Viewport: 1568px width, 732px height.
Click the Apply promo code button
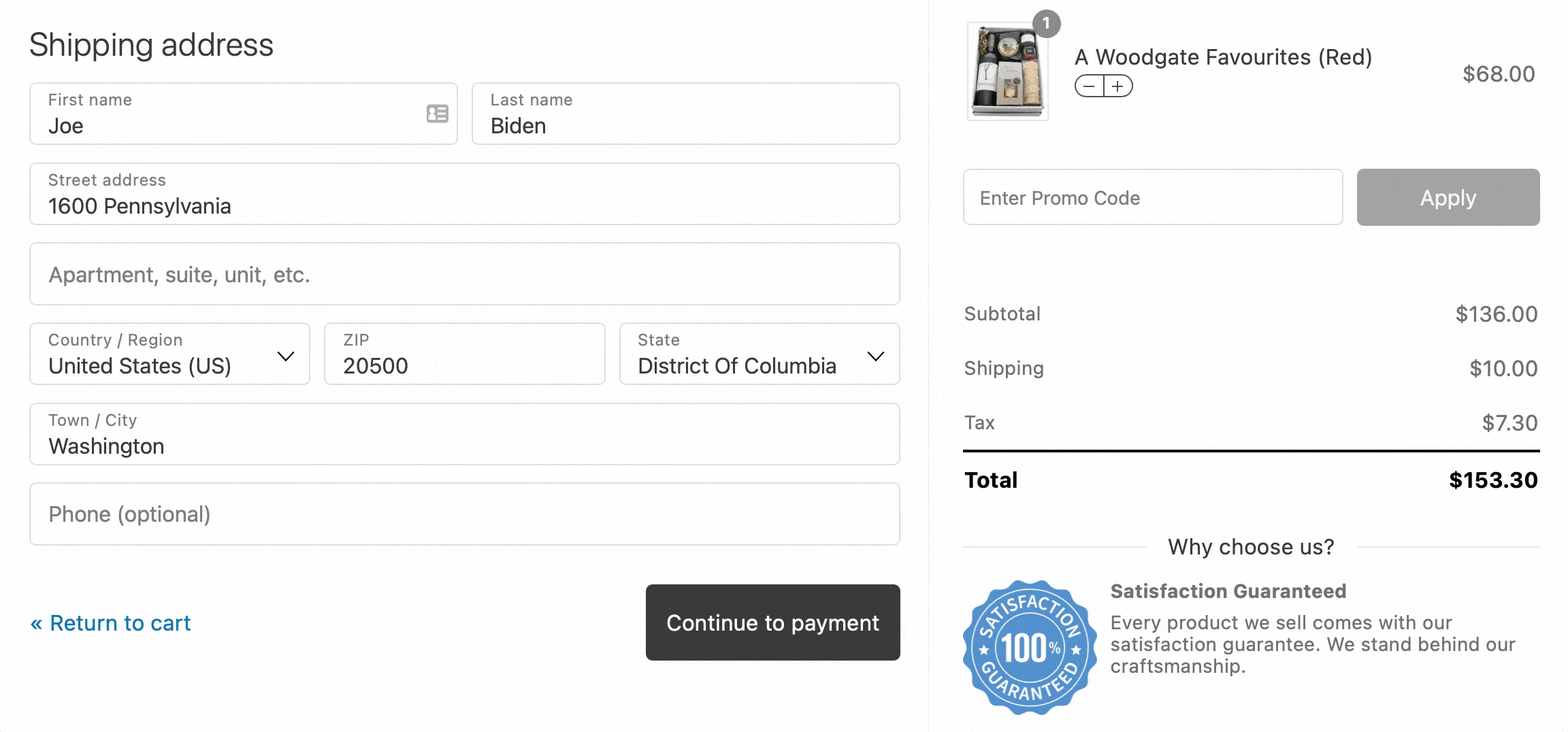click(x=1447, y=197)
